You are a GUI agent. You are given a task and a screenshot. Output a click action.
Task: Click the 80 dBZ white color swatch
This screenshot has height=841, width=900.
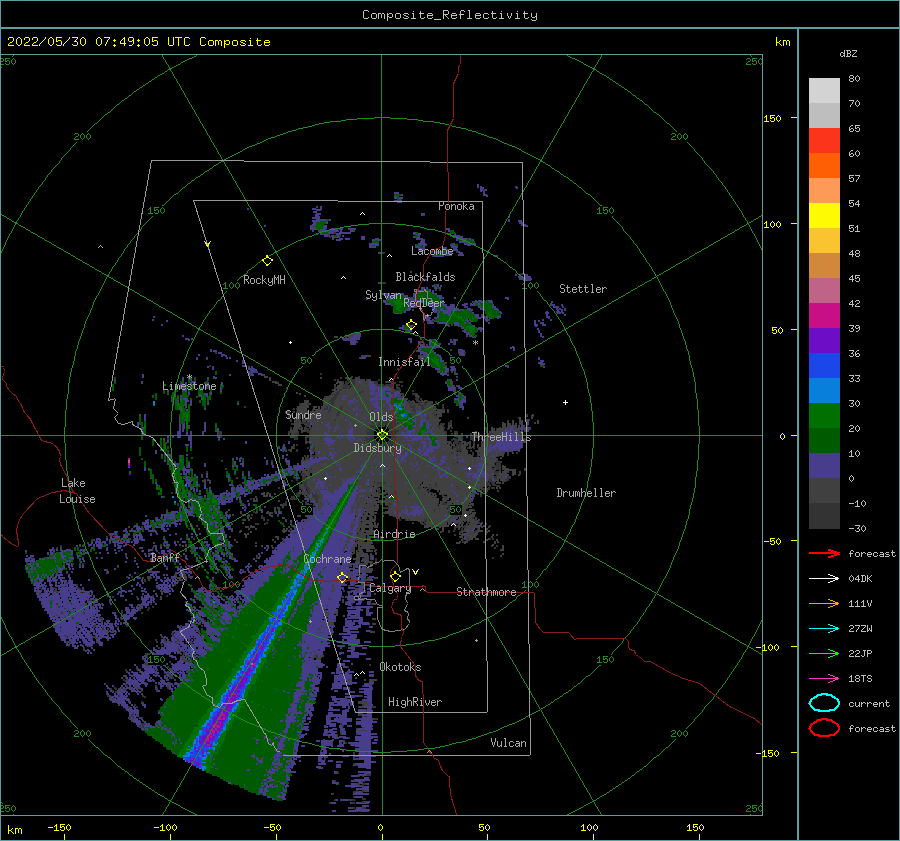[x=824, y=90]
